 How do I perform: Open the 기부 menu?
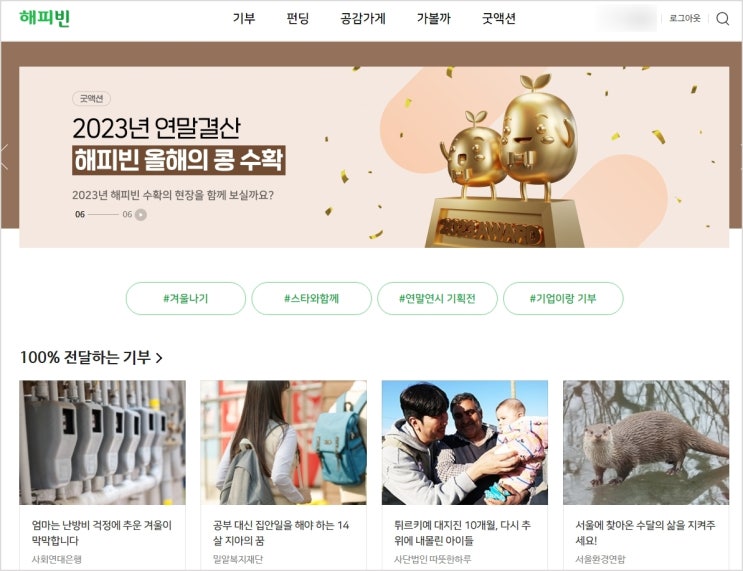[244, 18]
